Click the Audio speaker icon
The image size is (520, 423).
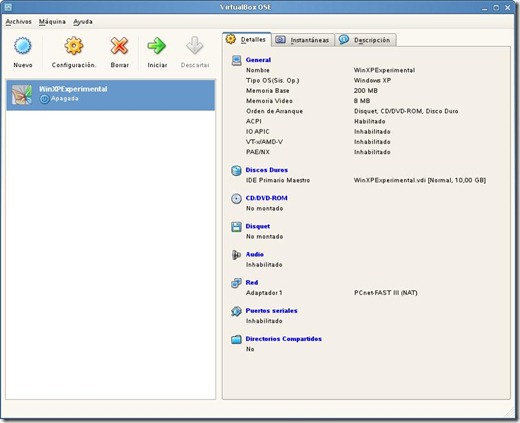(236, 255)
